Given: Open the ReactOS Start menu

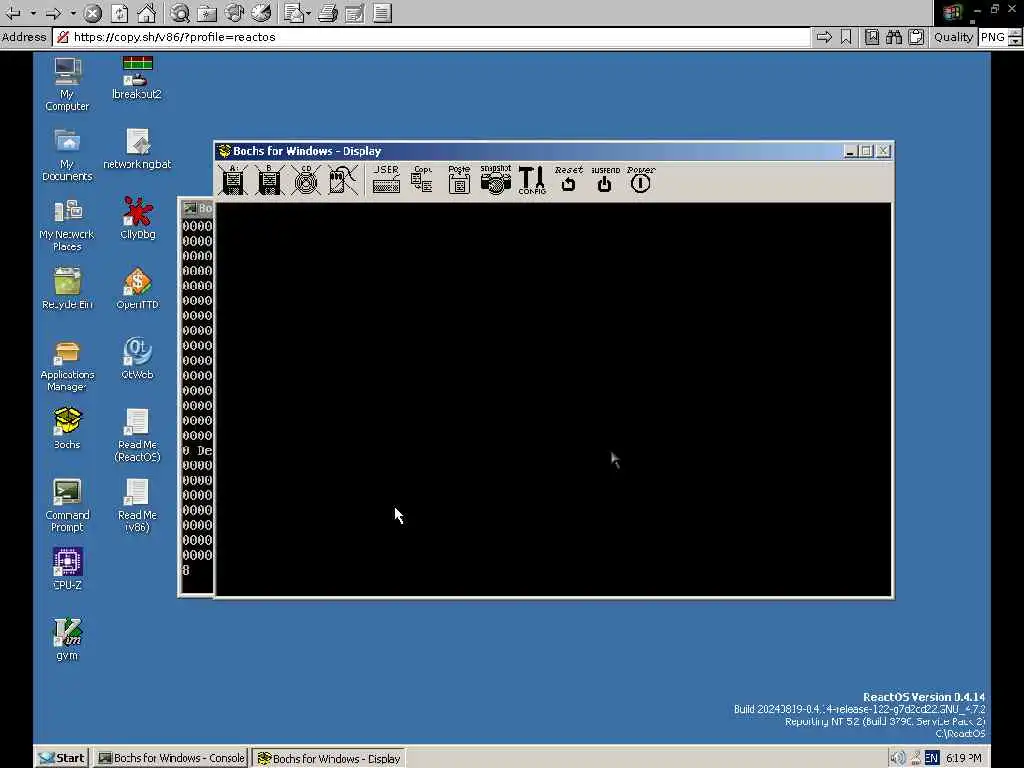Looking at the screenshot, I should pos(61,758).
